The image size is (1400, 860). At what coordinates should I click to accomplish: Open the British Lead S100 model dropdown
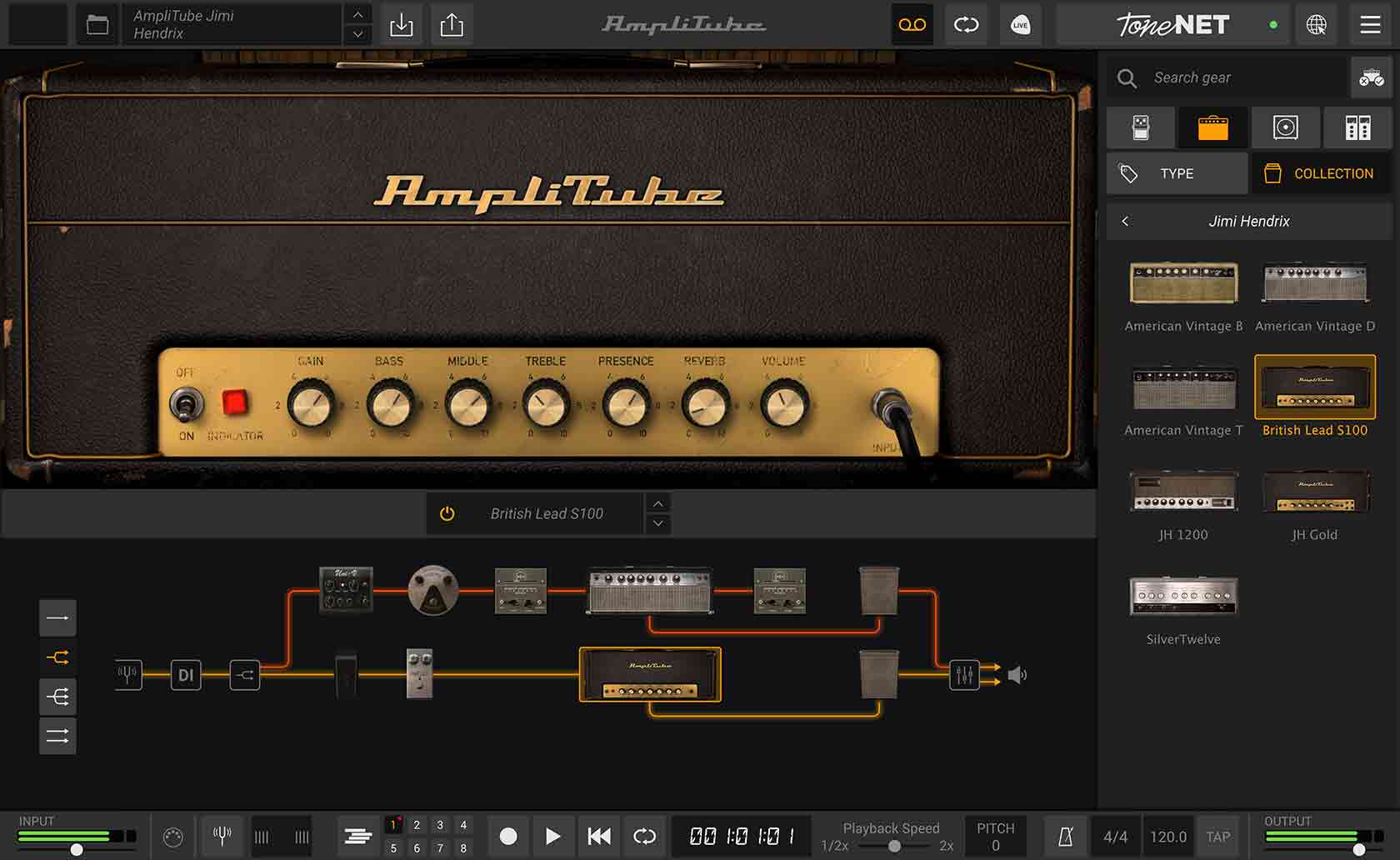(547, 513)
